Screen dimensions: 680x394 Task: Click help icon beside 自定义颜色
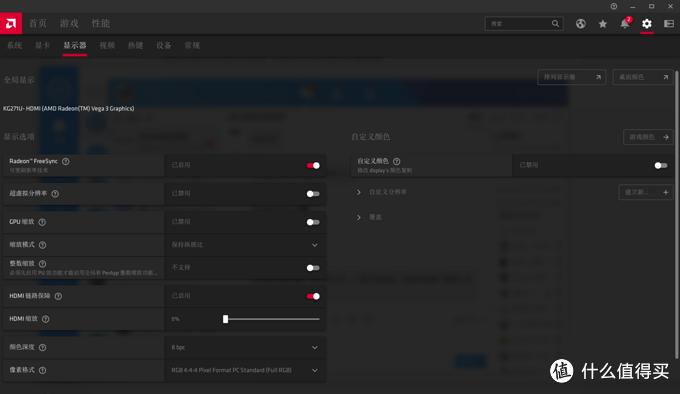click(396, 161)
